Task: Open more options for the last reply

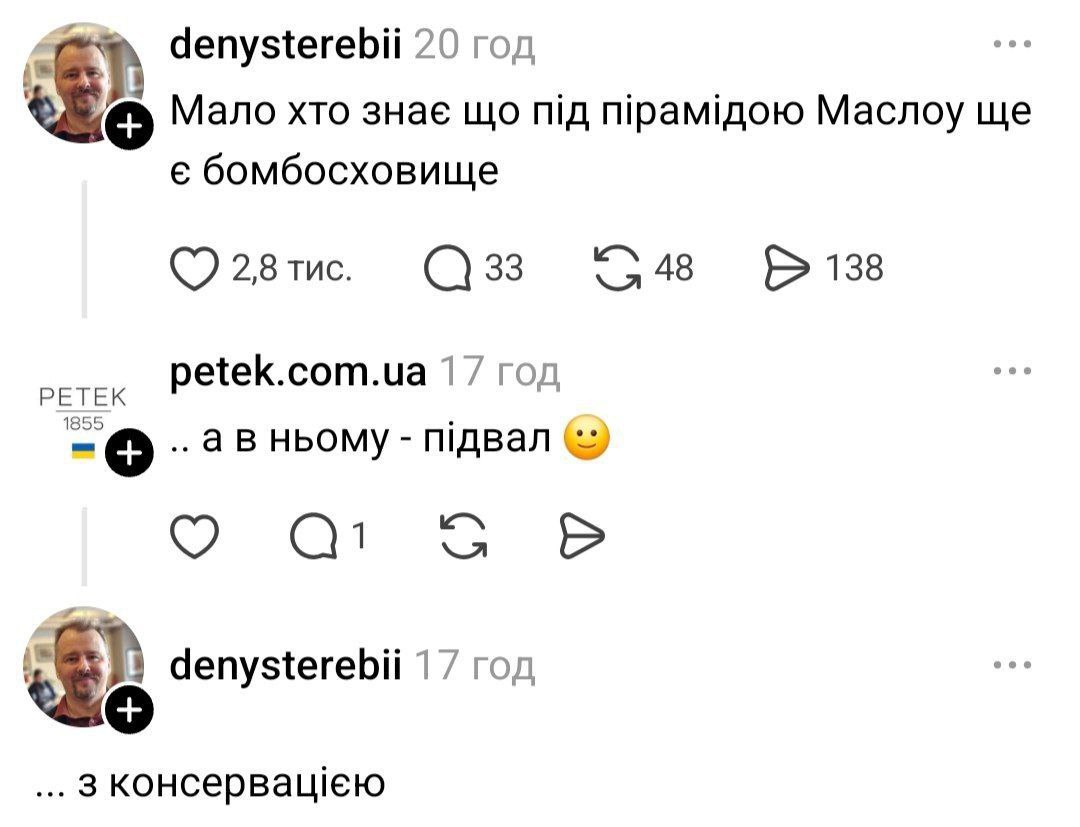Action: 1012,664
